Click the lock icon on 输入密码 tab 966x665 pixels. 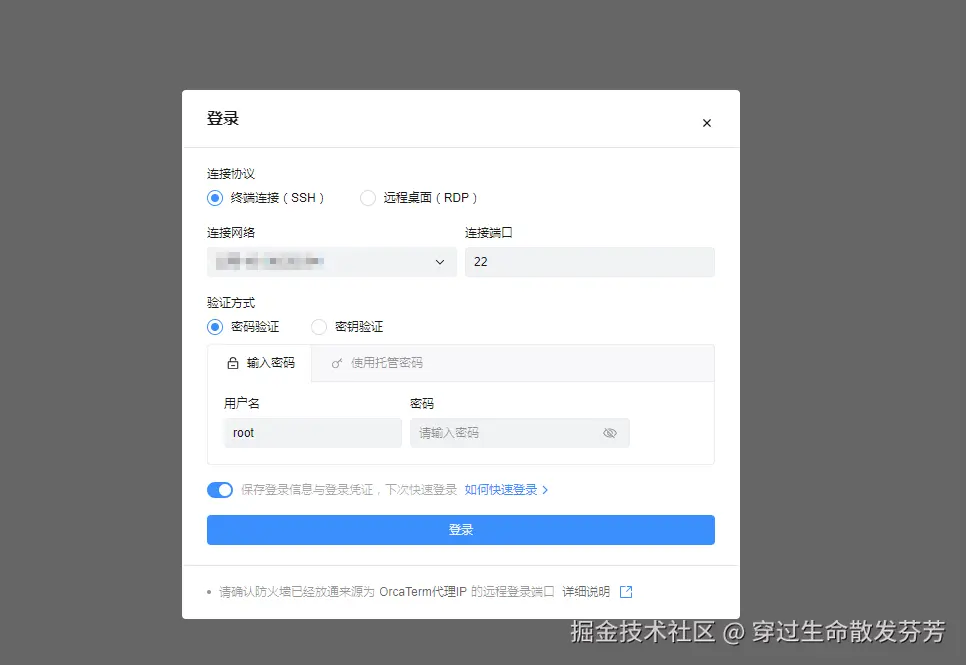pyautogui.click(x=230, y=363)
